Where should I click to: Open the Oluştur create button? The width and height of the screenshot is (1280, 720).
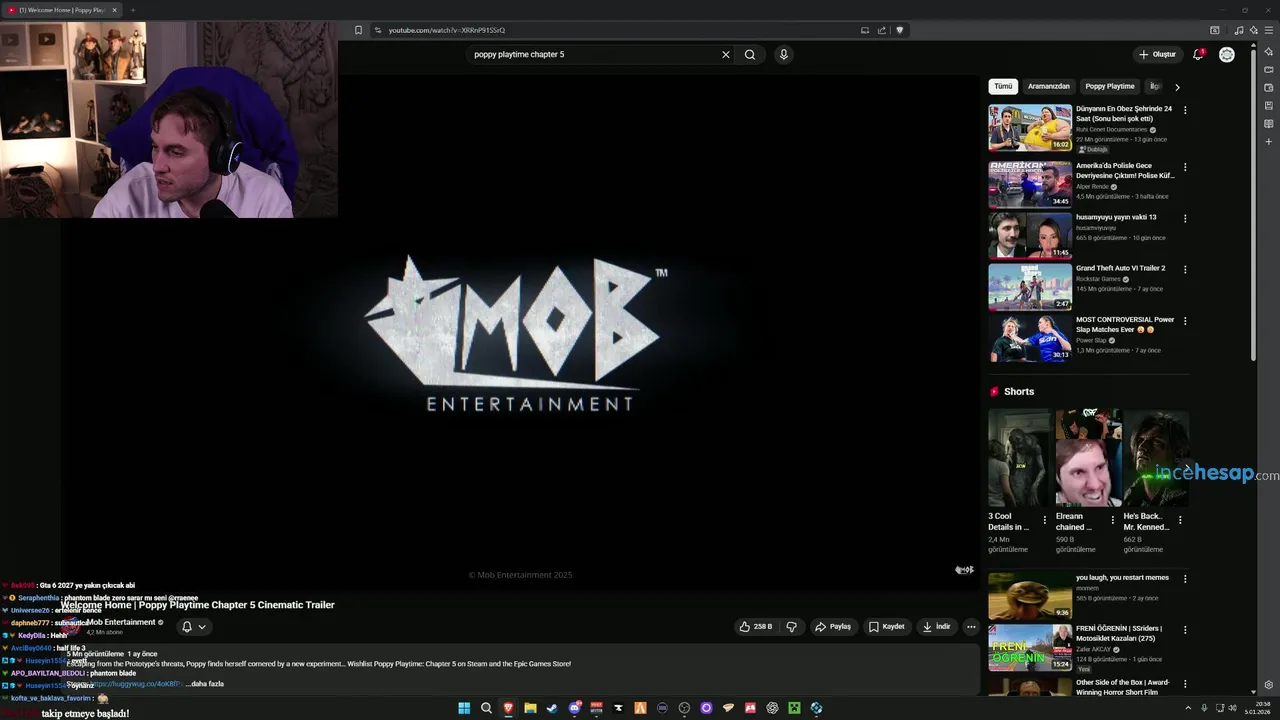pyautogui.click(x=1157, y=54)
